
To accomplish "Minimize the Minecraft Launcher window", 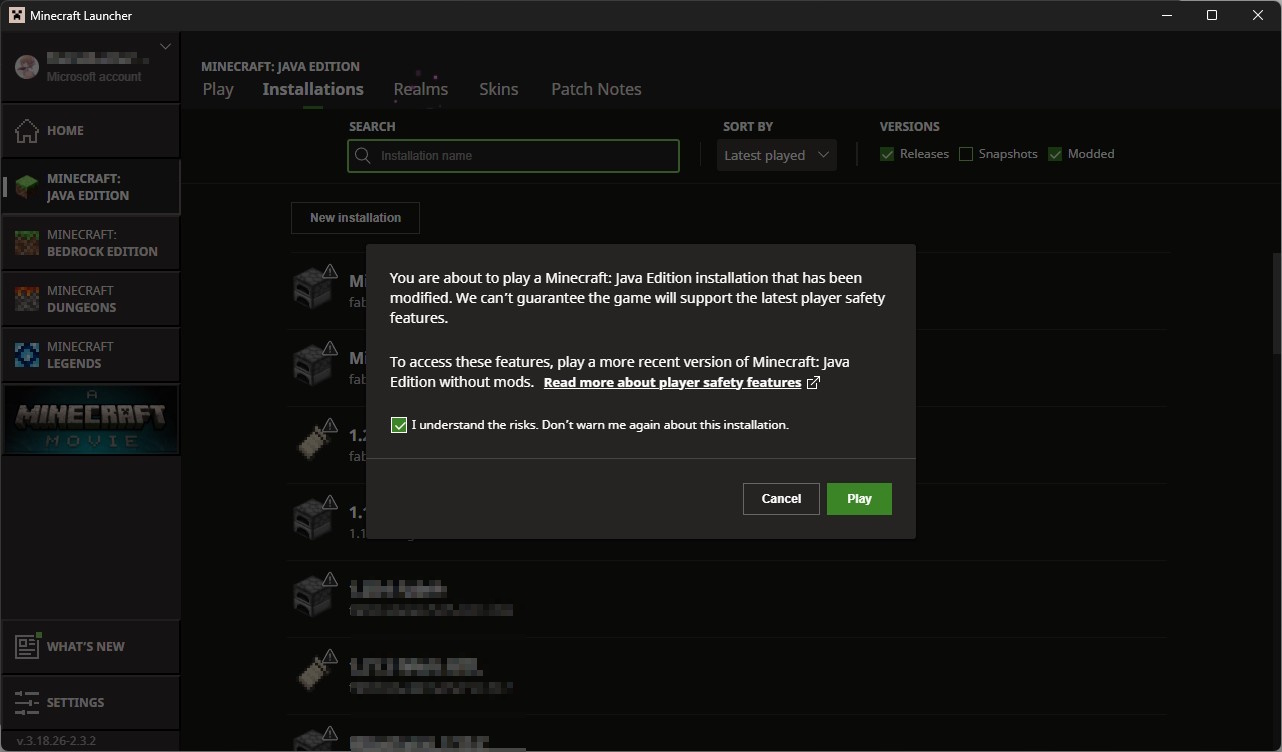I will (1166, 15).
